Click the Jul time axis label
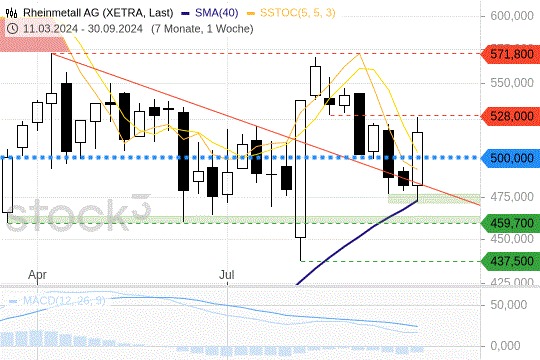540x360 pixels. coord(227,275)
